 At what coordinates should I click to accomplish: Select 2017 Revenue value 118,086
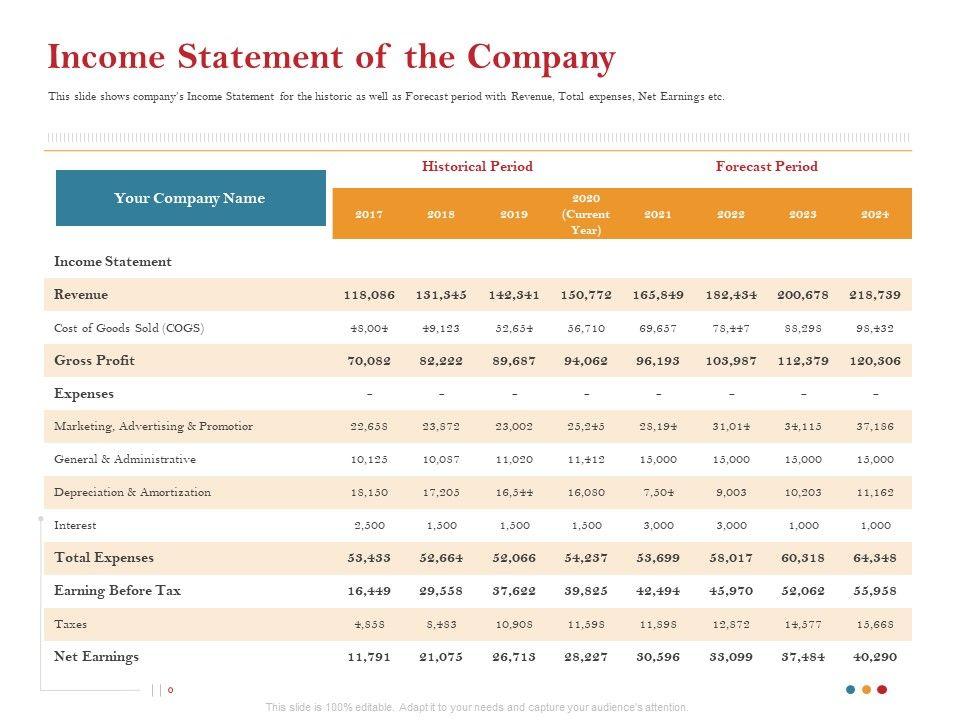pos(369,295)
